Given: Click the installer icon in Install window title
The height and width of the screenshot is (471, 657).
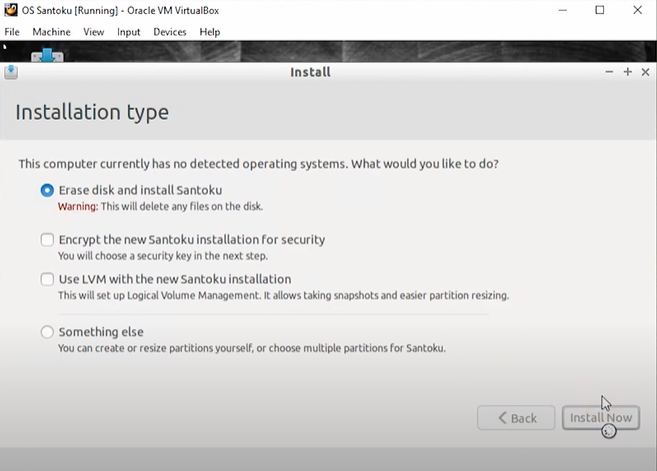Looking at the screenshot, I should click(11, 72).
